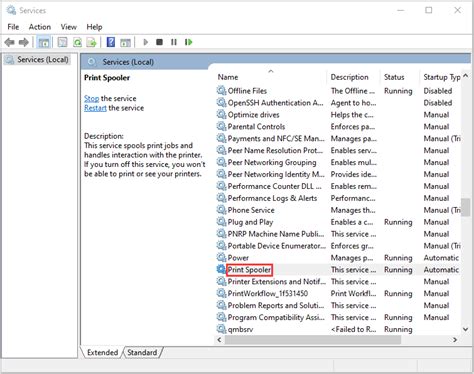Screen dimensions: 474x374
Task: Click the Offline Files Disabled startup cell
Action: [x=438, y=91]
